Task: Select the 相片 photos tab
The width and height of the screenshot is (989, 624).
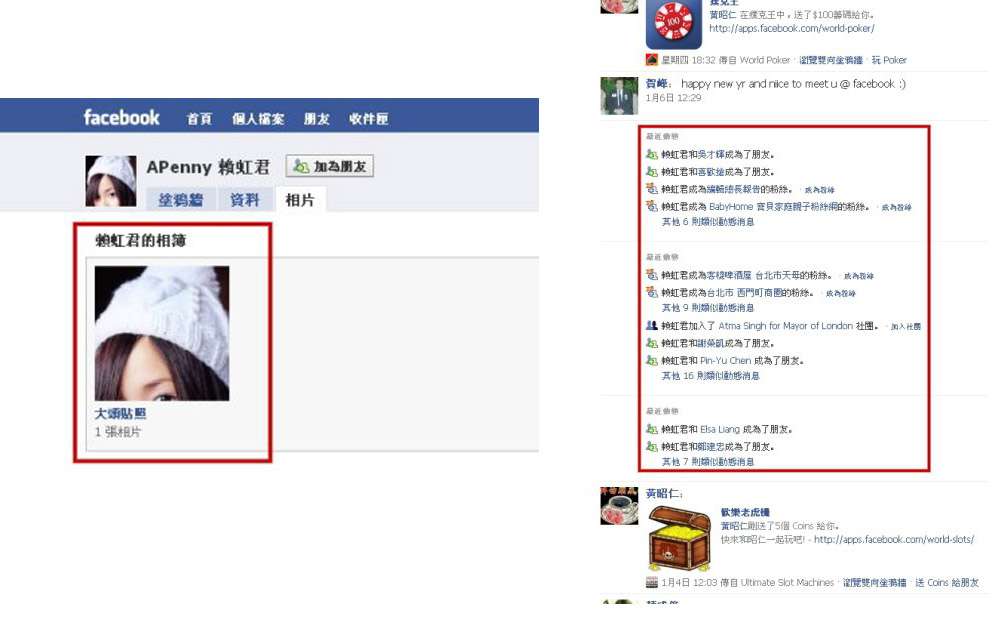Action: [x=300, y=199]
